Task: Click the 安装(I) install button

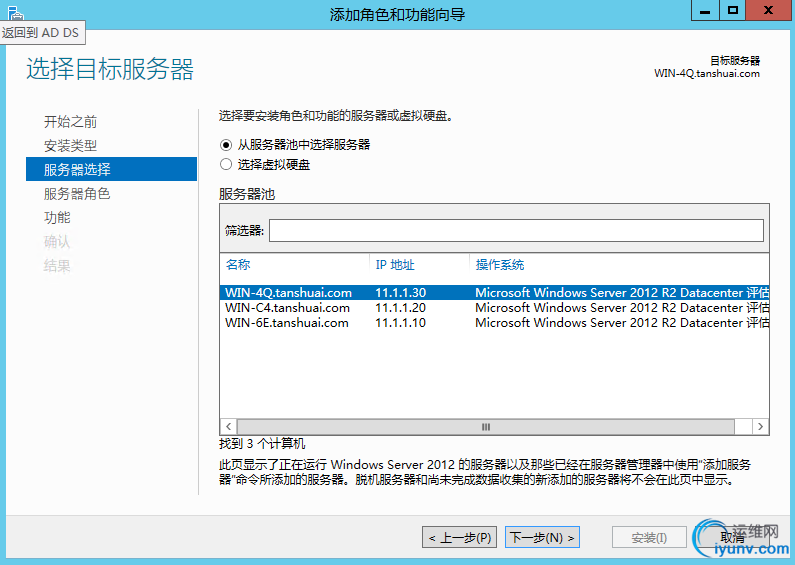Action: pos(649,537)
